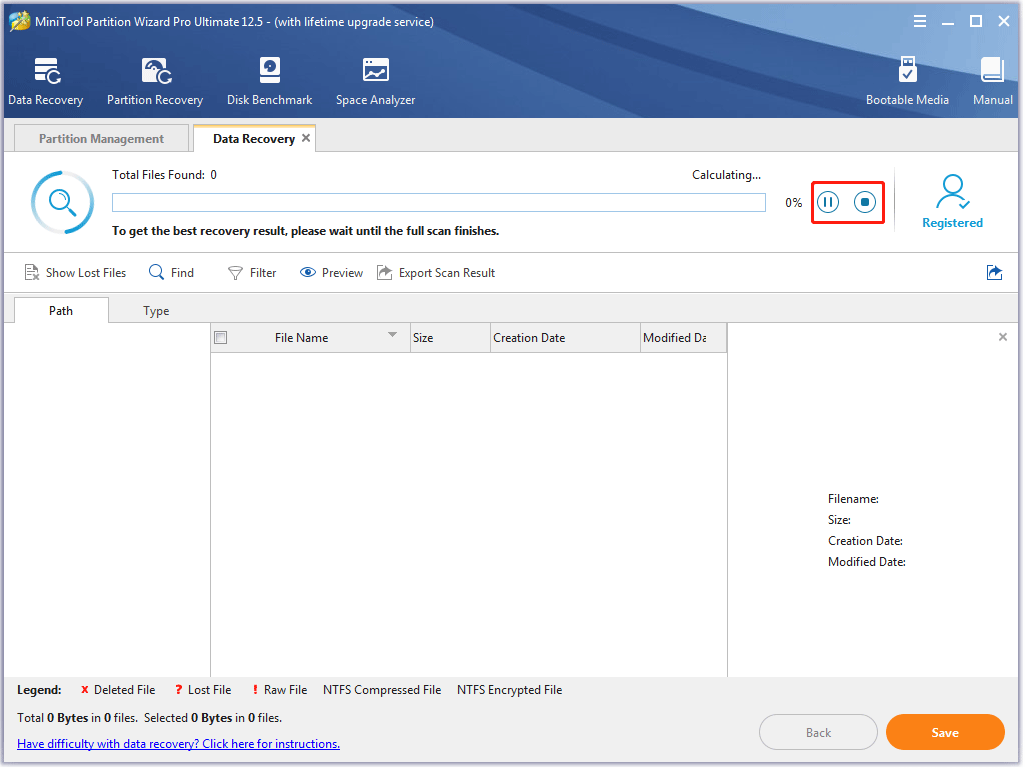Click the Deleted File legend entry
The image size is (1025, 768).
(x=118, y=690)
